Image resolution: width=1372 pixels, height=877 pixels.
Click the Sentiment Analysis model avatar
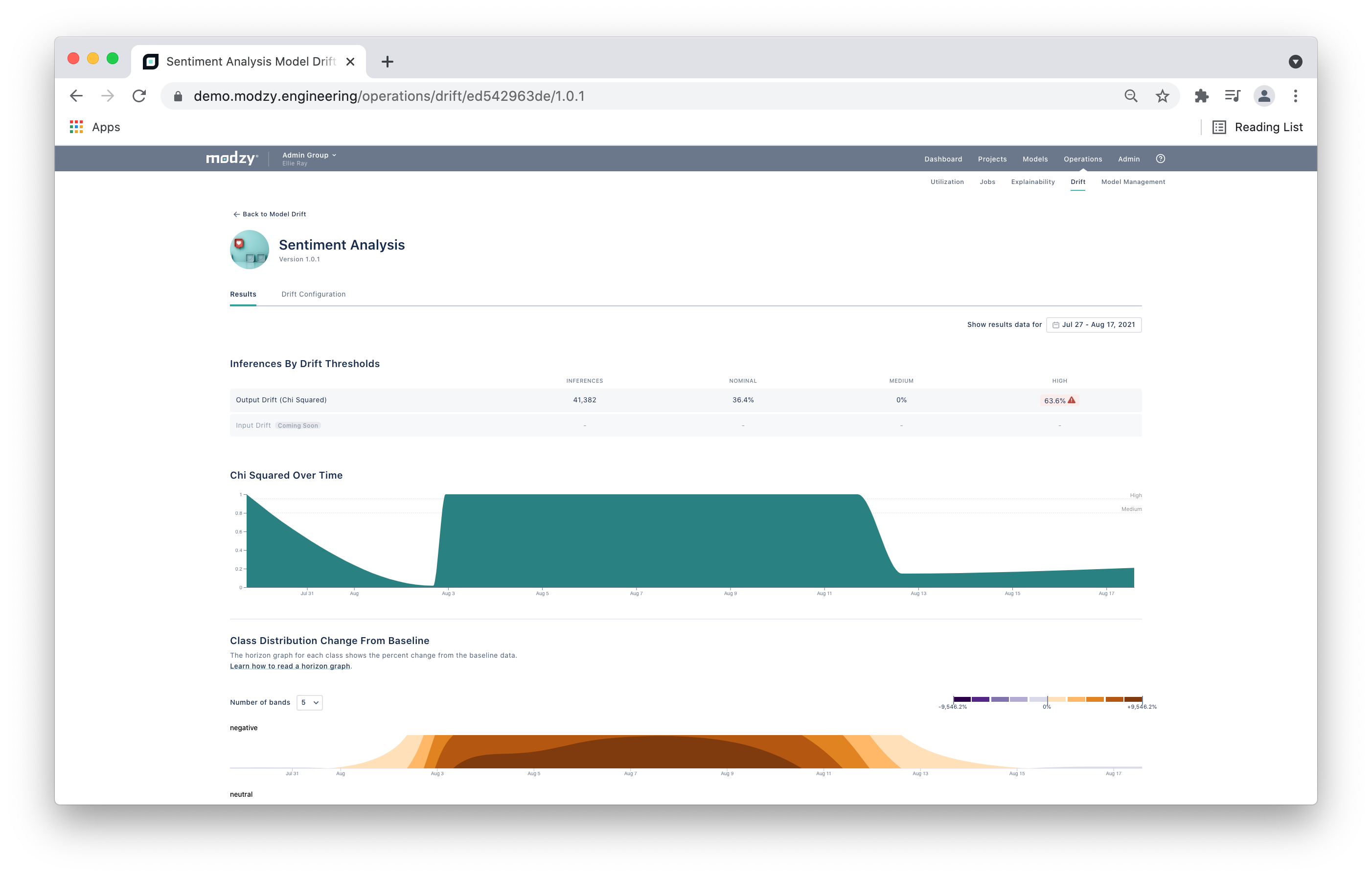[x=249, y=250]
